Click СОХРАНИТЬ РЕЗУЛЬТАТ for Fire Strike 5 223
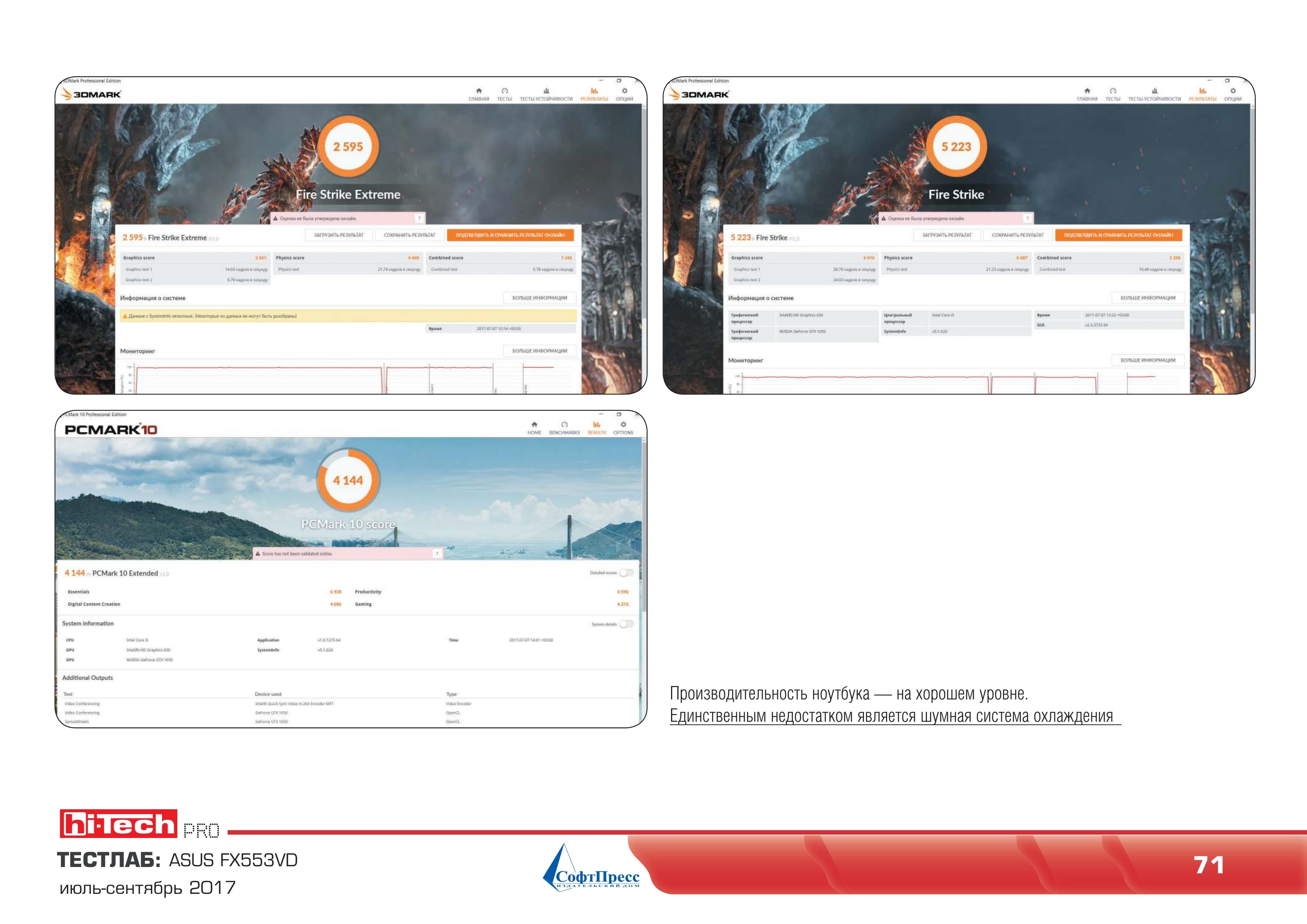The width and height of the screenshot is (1307, 924). click(1018, 235)
